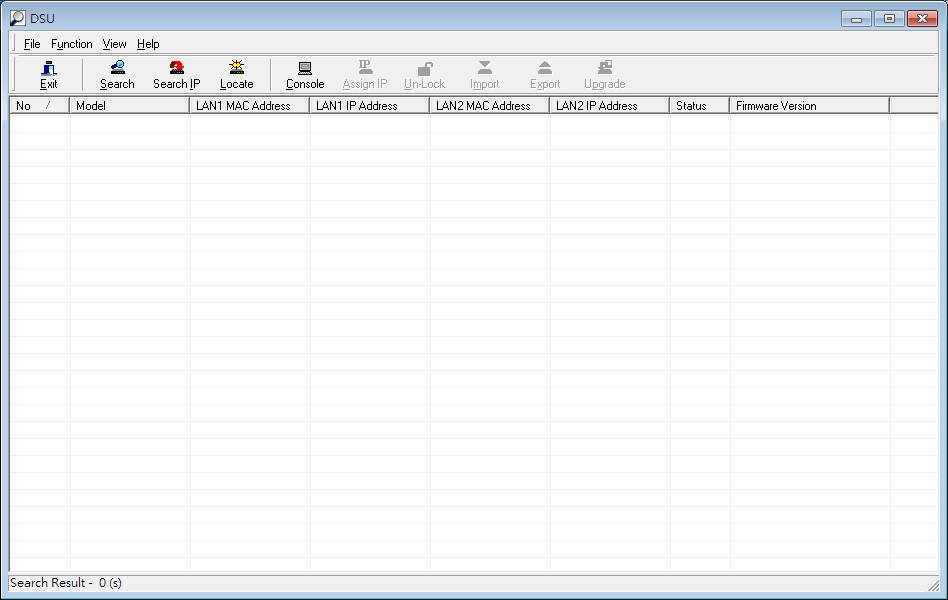The image size is (948, 600).
Task: Open the Function menu
Action: [x=71, y=44]
